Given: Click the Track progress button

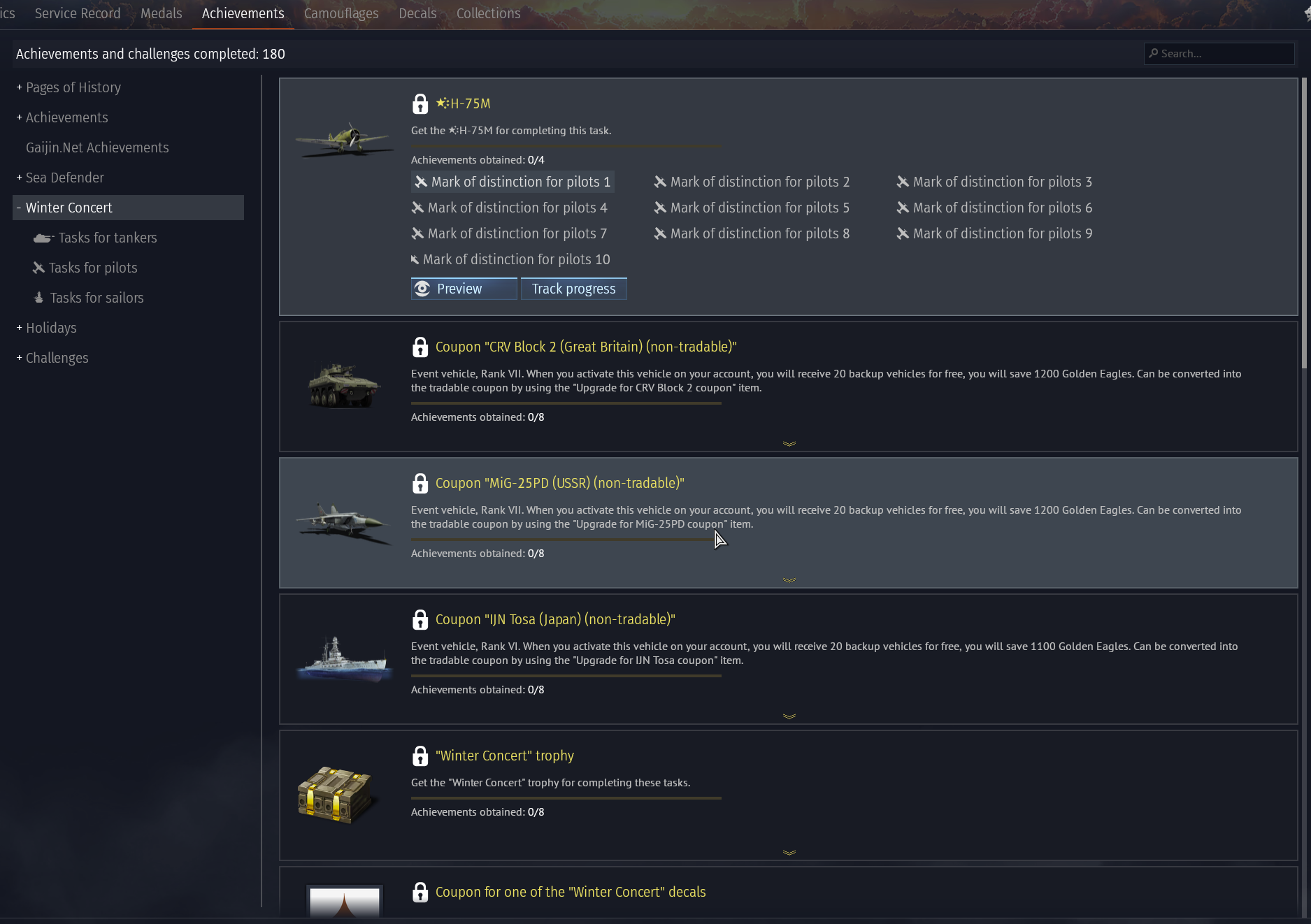Looking at the screenshot, I should tap(574, 289).
